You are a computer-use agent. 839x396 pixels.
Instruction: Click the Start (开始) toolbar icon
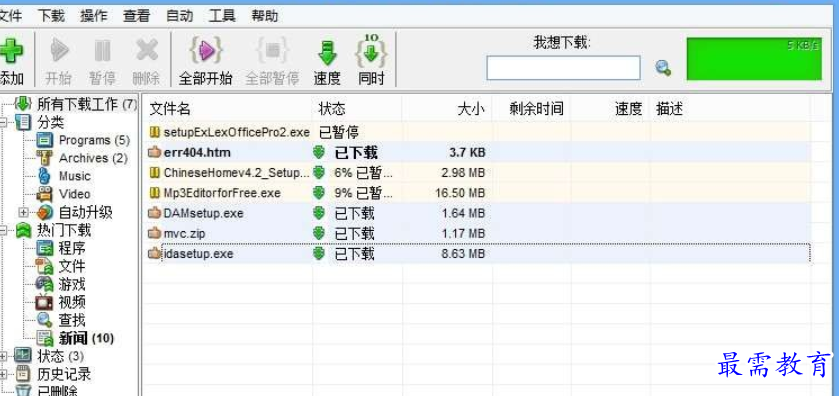pos(59,51)
